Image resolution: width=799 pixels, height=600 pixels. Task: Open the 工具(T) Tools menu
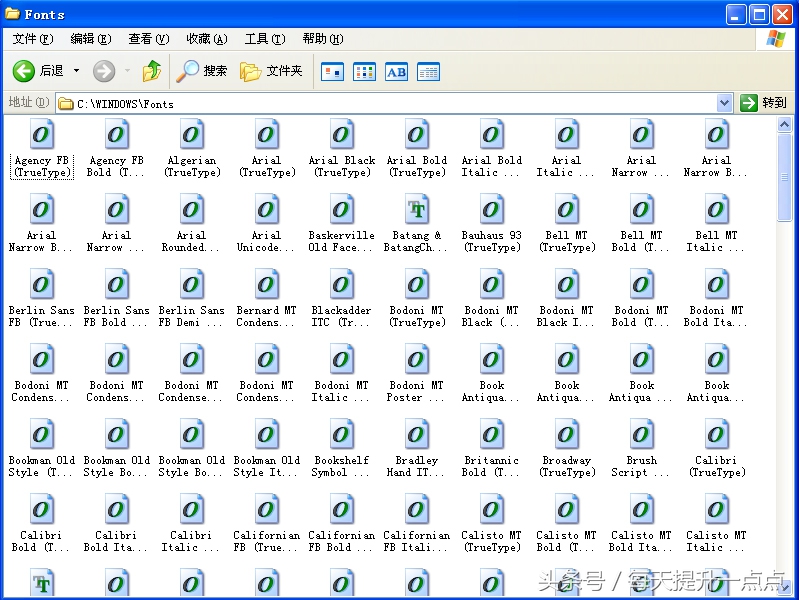tap(264, 39)
